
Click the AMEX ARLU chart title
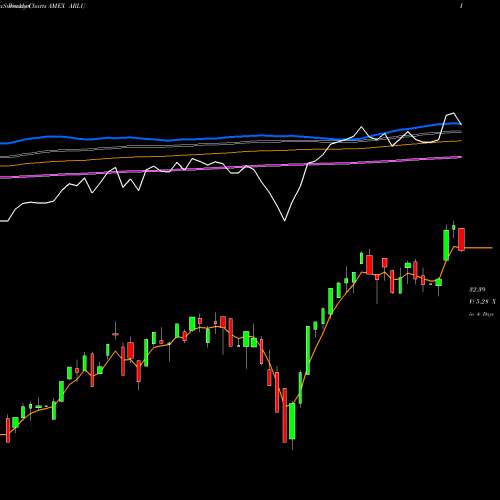[x=43, y=6]
